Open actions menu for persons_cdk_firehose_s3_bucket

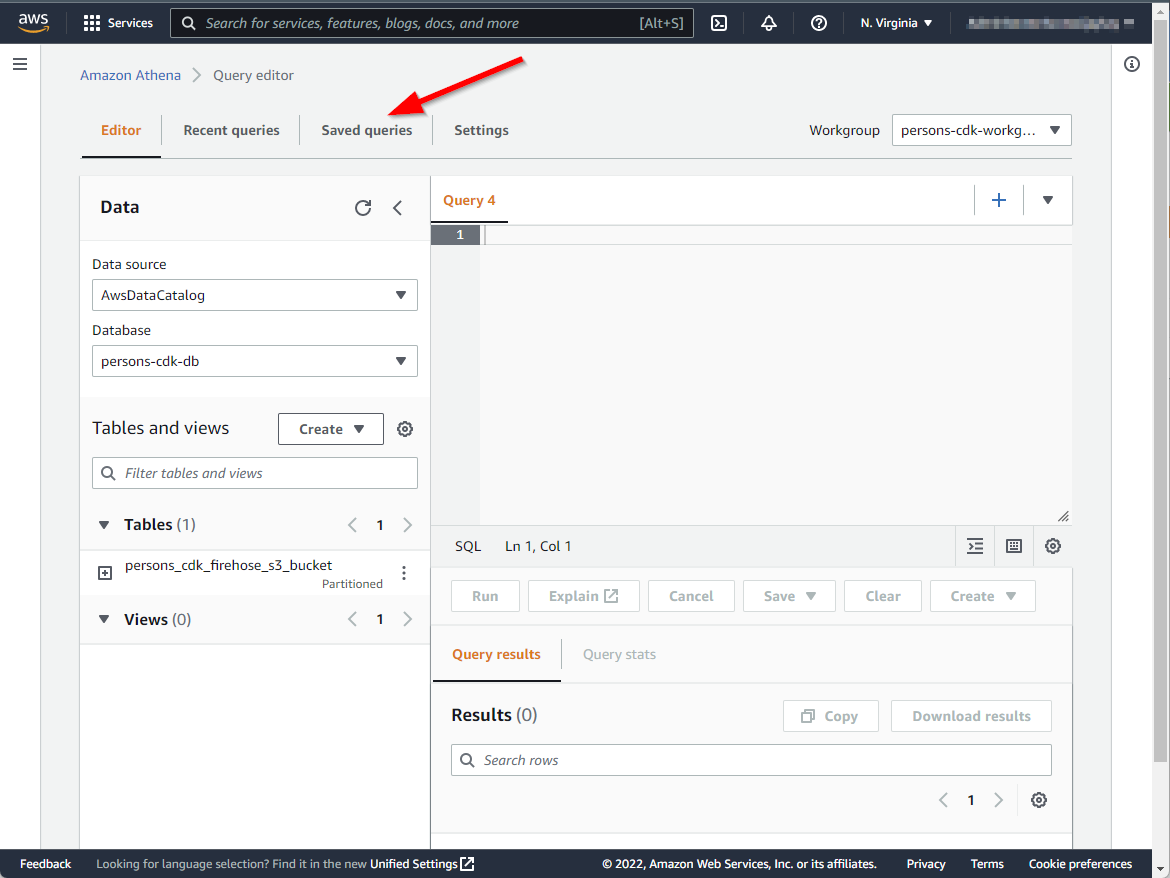click(x=404, y=573)
